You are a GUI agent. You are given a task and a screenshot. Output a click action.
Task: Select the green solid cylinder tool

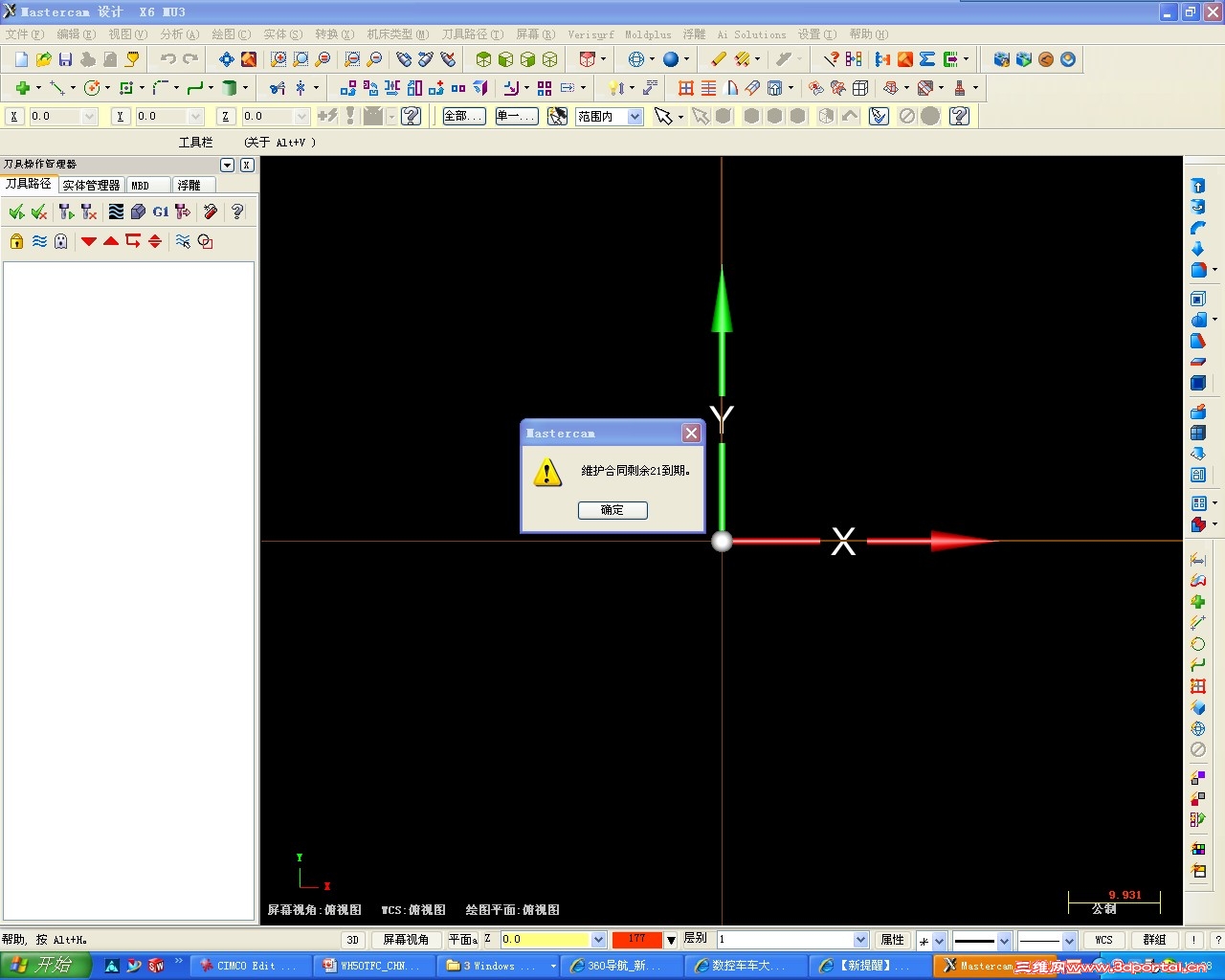[230, 88]
